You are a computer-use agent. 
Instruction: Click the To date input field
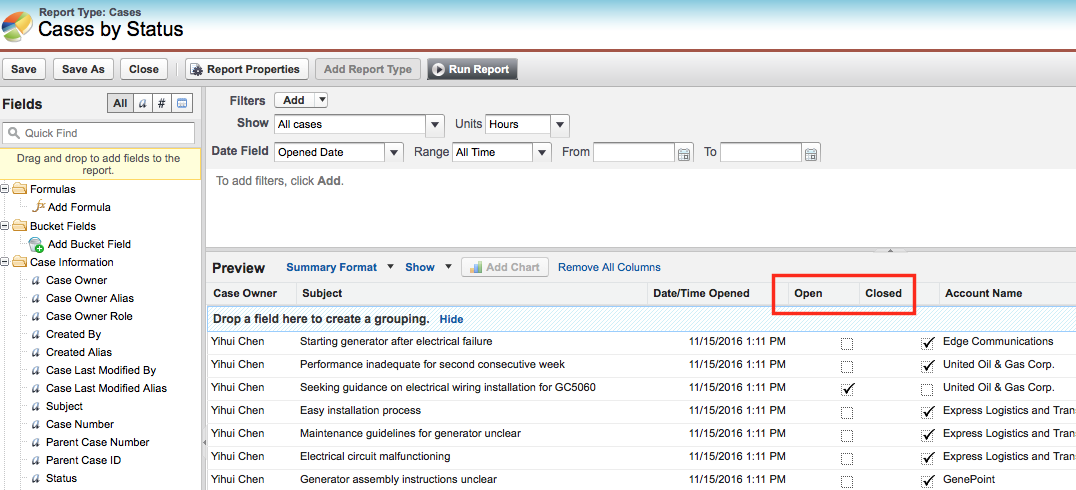point(761,152)
